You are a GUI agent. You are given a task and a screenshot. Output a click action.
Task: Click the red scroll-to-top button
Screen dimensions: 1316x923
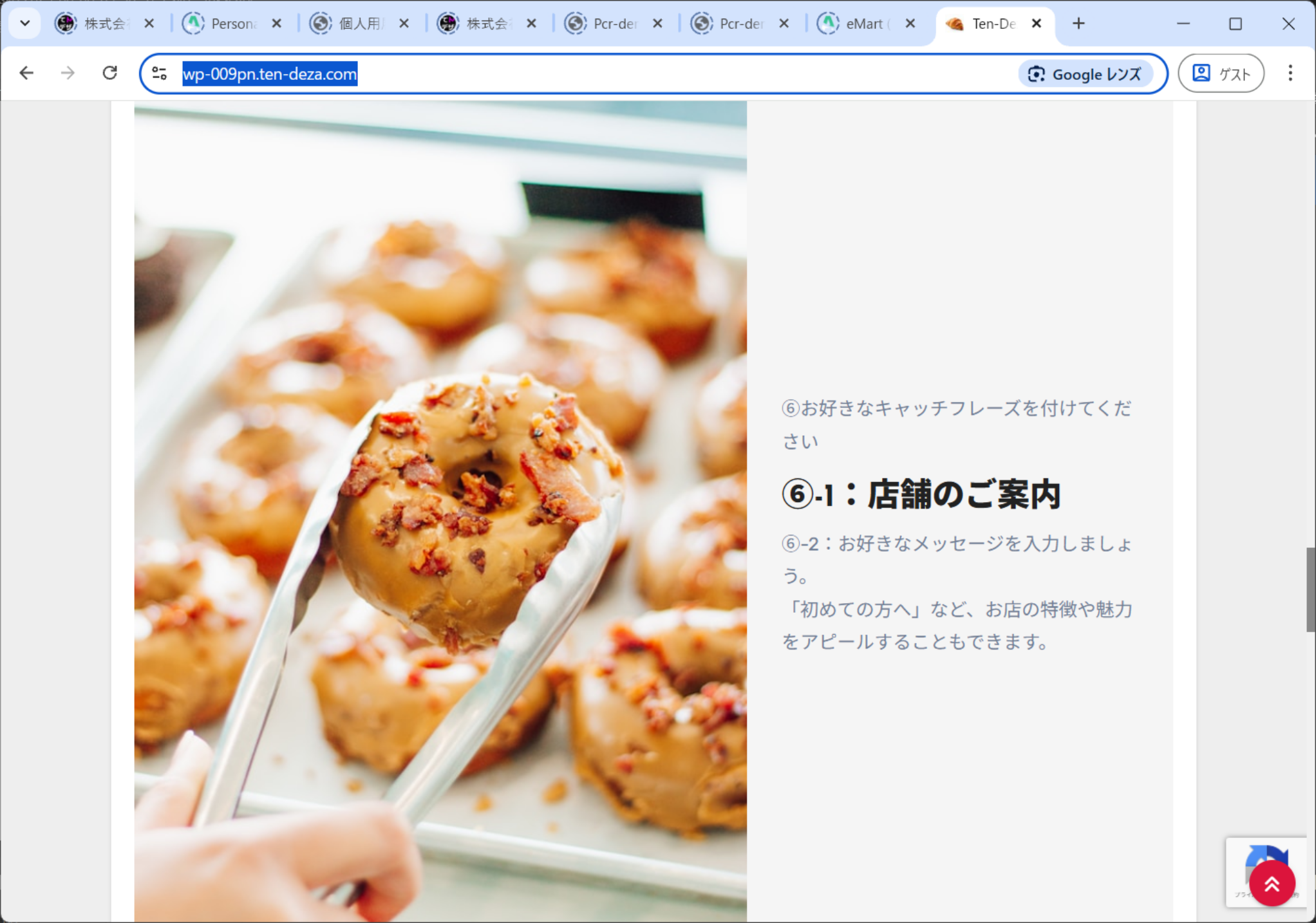(1272, 884)
